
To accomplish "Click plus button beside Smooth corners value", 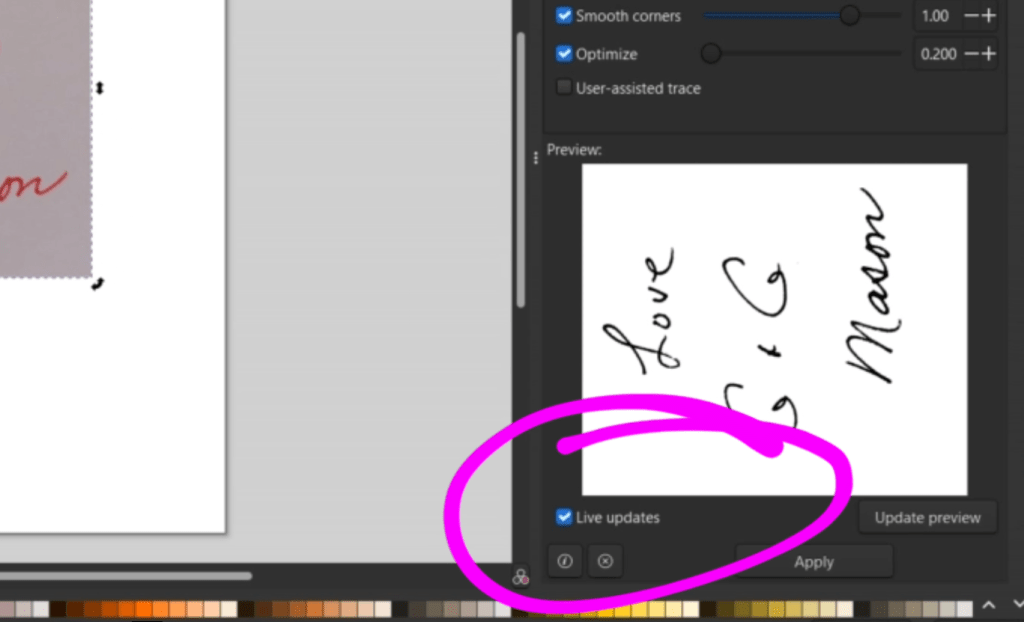I will [x=989, y=16].
